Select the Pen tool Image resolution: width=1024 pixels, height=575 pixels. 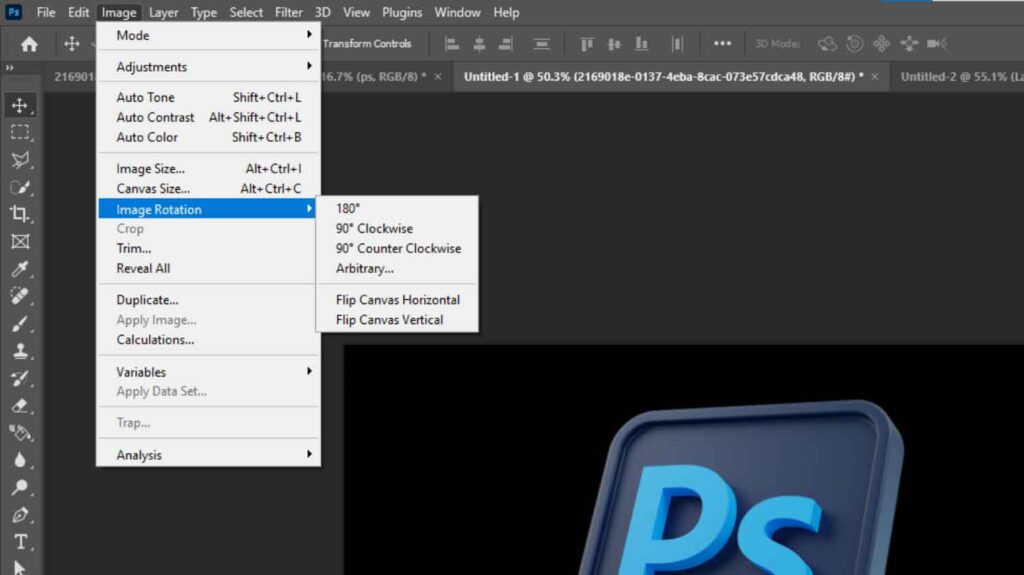pos(20,515)
